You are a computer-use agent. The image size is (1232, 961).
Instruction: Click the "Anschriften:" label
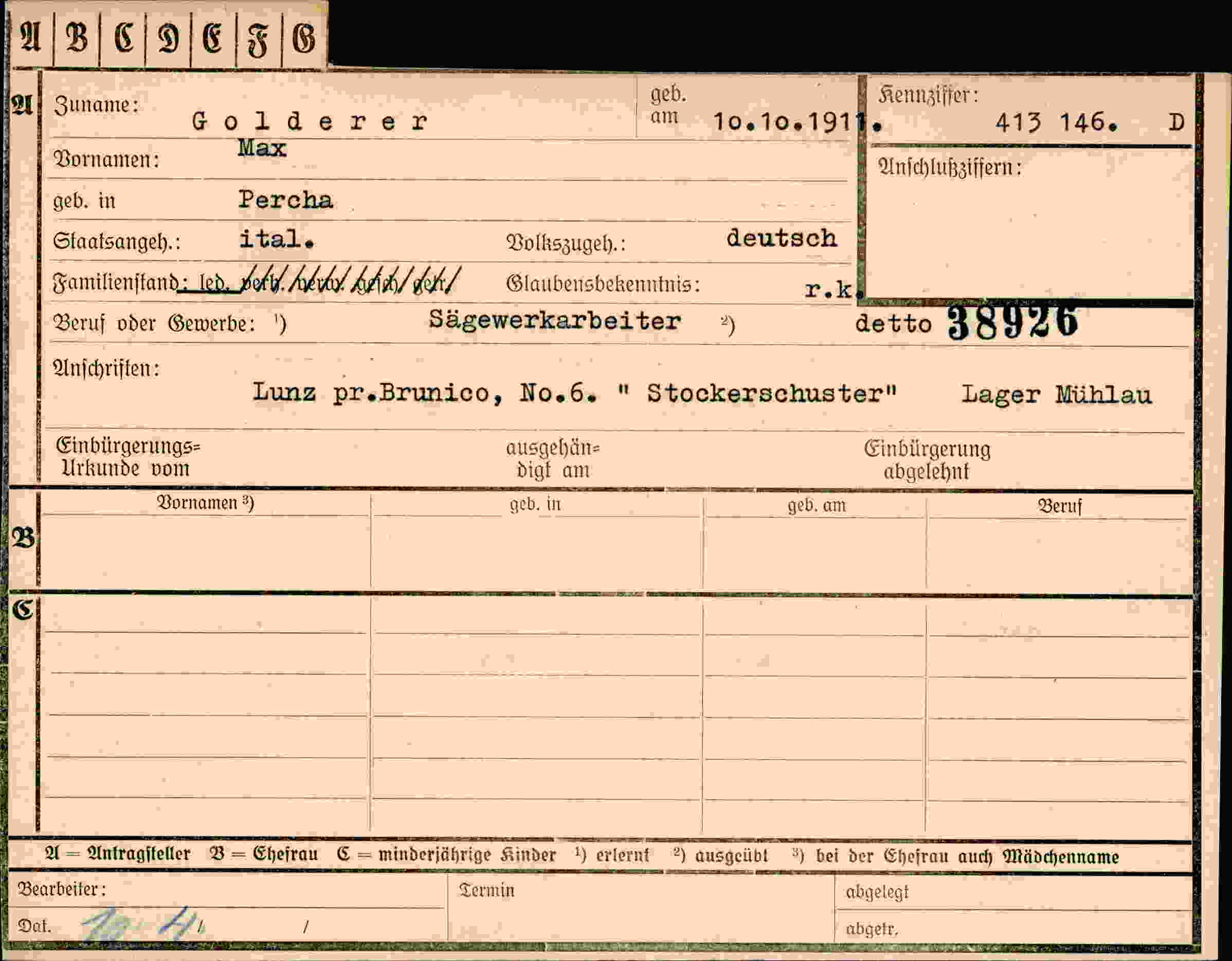(106, 368)
